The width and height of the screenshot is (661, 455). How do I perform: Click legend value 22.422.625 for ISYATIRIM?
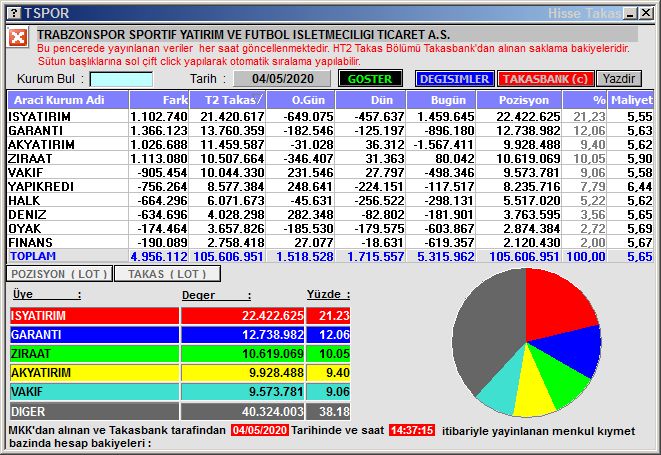point(273,315)
